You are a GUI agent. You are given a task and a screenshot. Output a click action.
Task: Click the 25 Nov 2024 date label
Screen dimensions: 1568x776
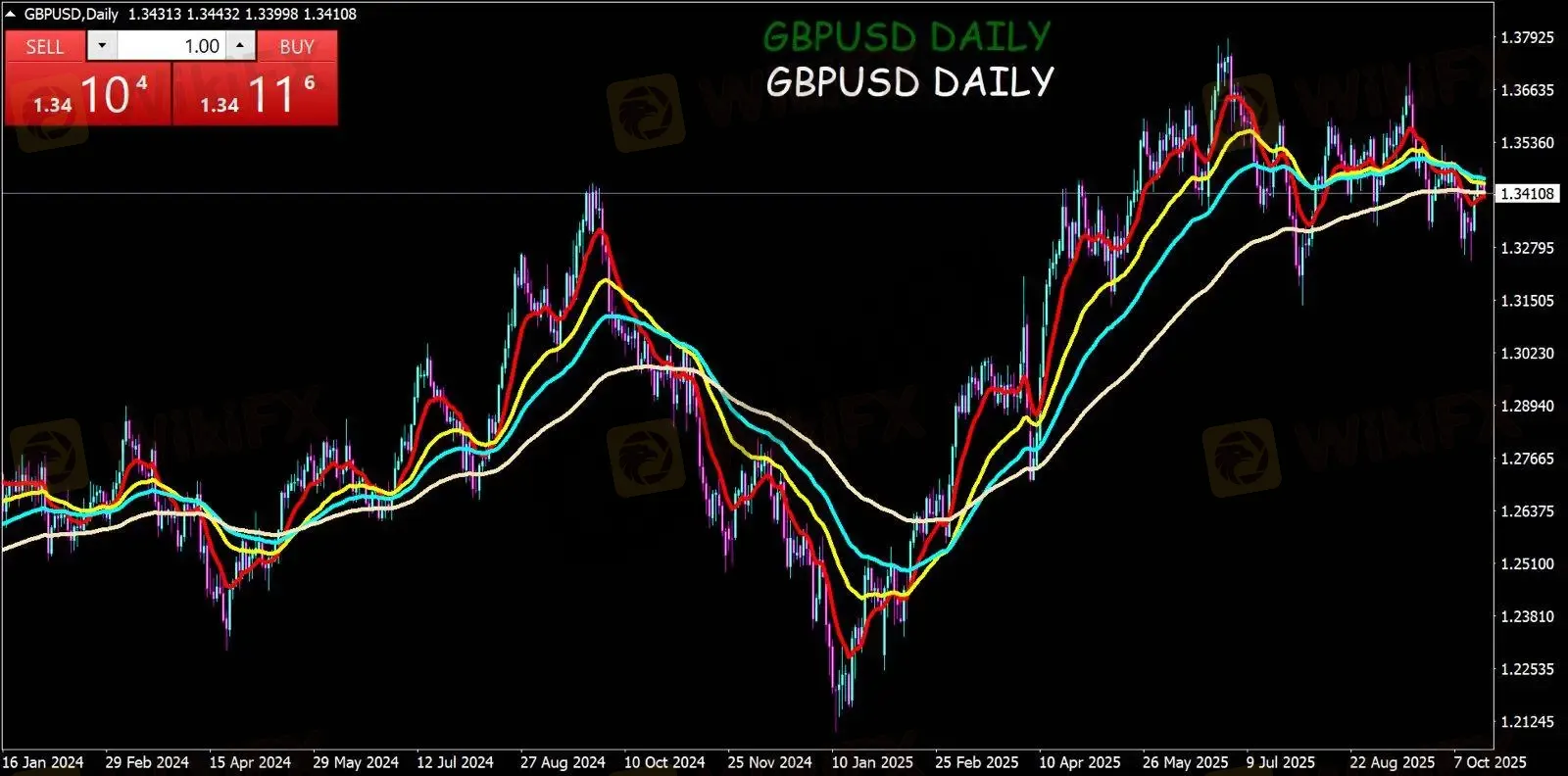point(769,762)
